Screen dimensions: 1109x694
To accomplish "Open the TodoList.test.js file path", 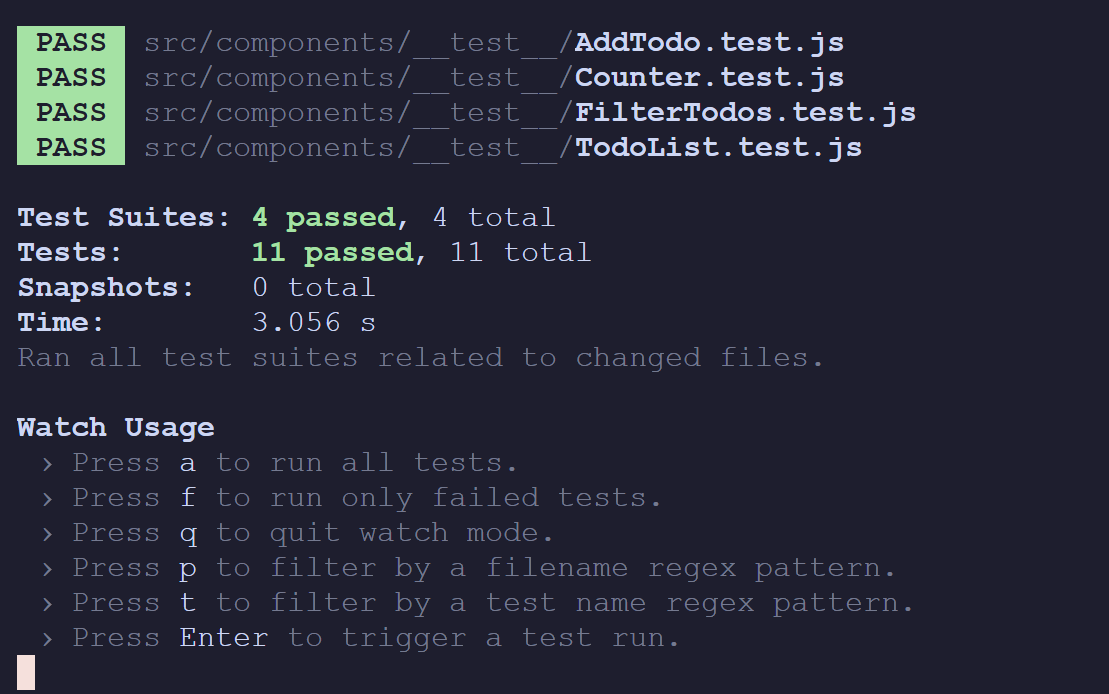I will tap(503, 148).
